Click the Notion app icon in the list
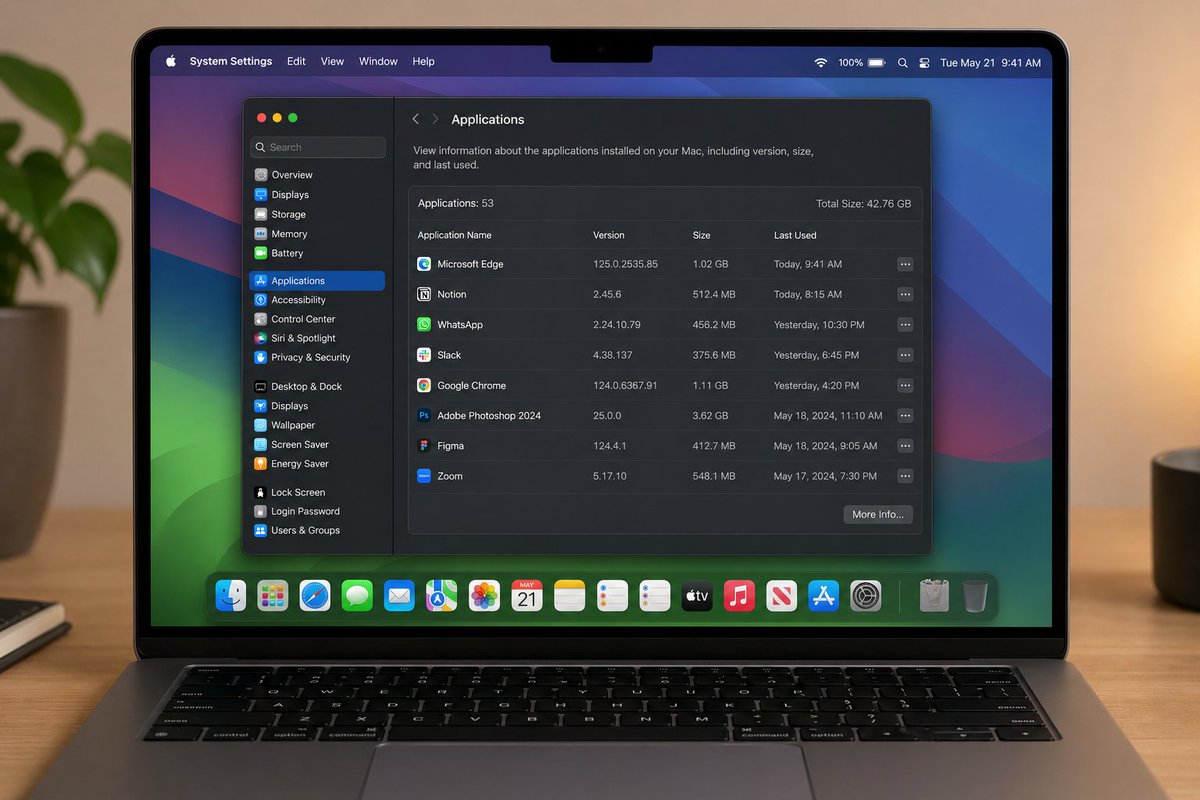 tap(424, 294)
